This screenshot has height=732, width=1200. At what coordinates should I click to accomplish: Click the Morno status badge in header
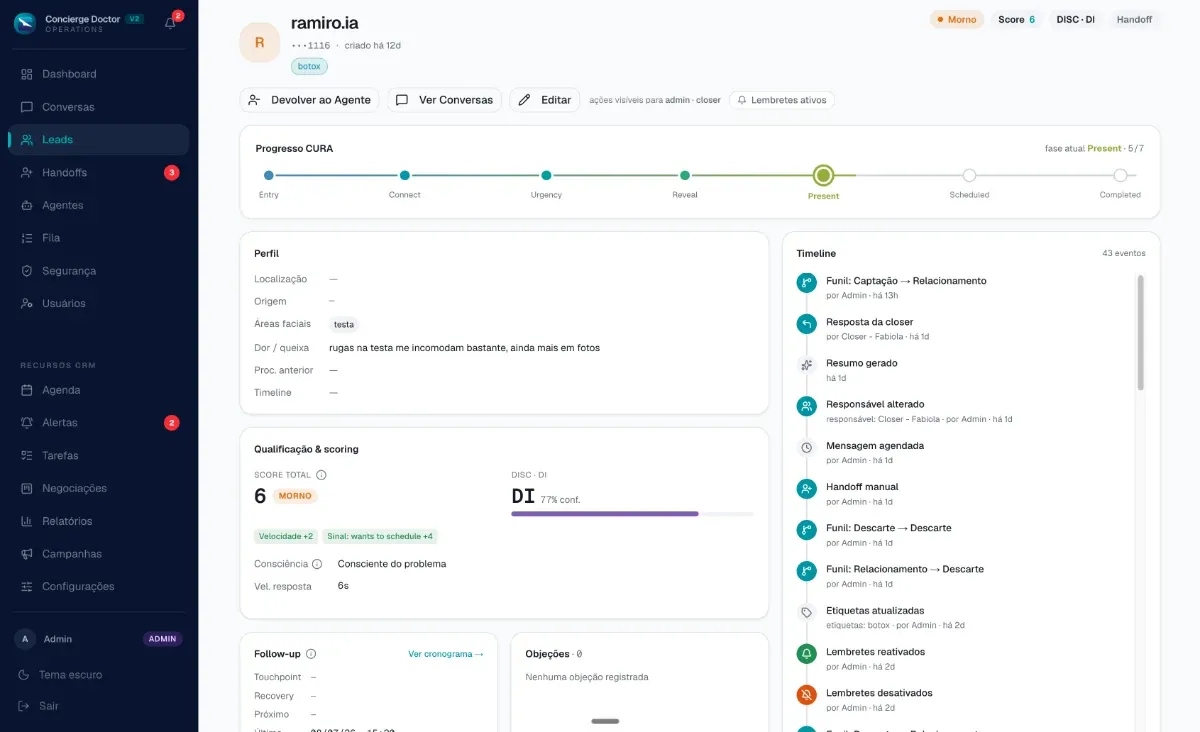click(957, 19)
